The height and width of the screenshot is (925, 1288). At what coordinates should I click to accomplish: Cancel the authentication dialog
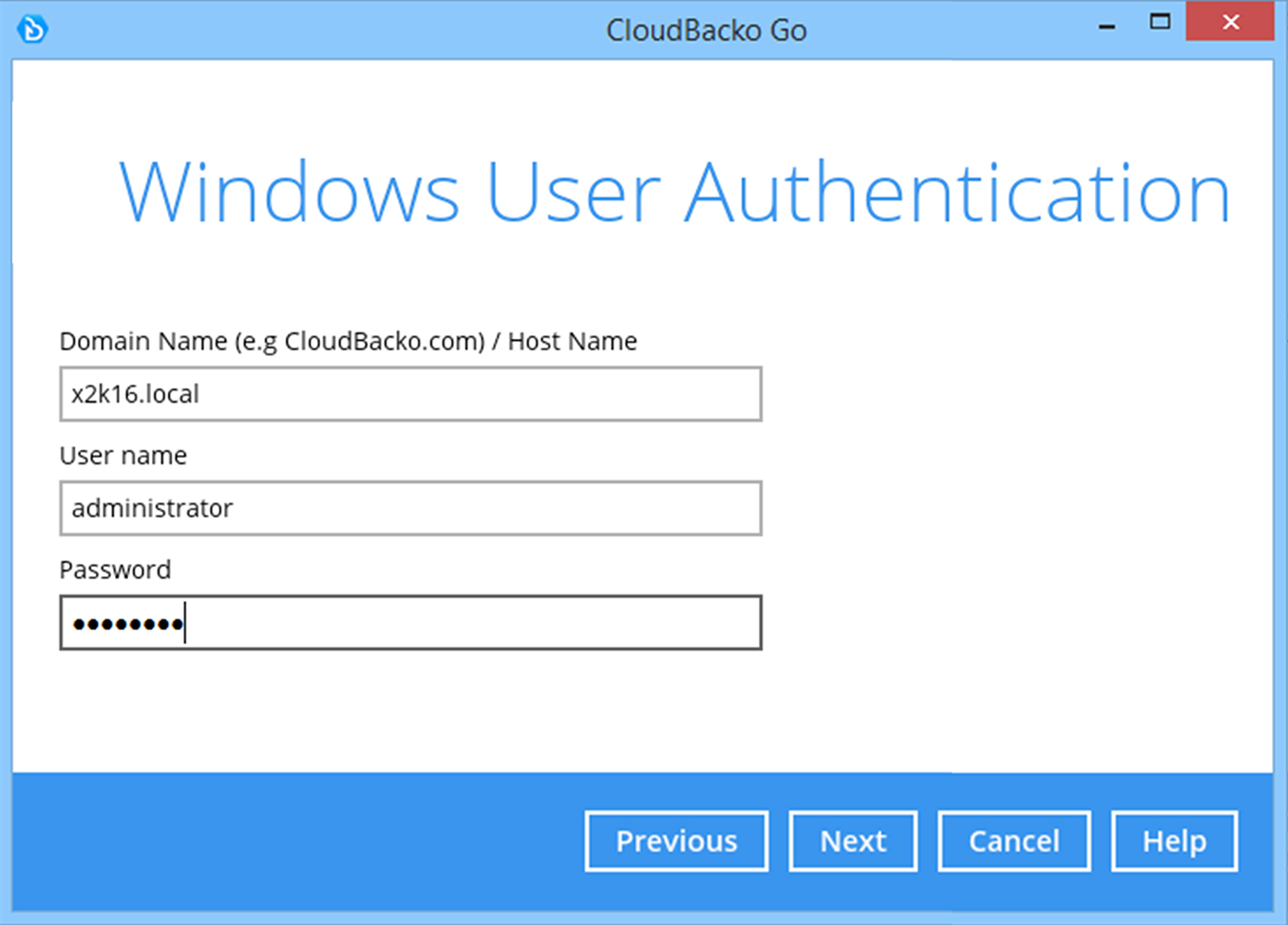[1013, 840]
